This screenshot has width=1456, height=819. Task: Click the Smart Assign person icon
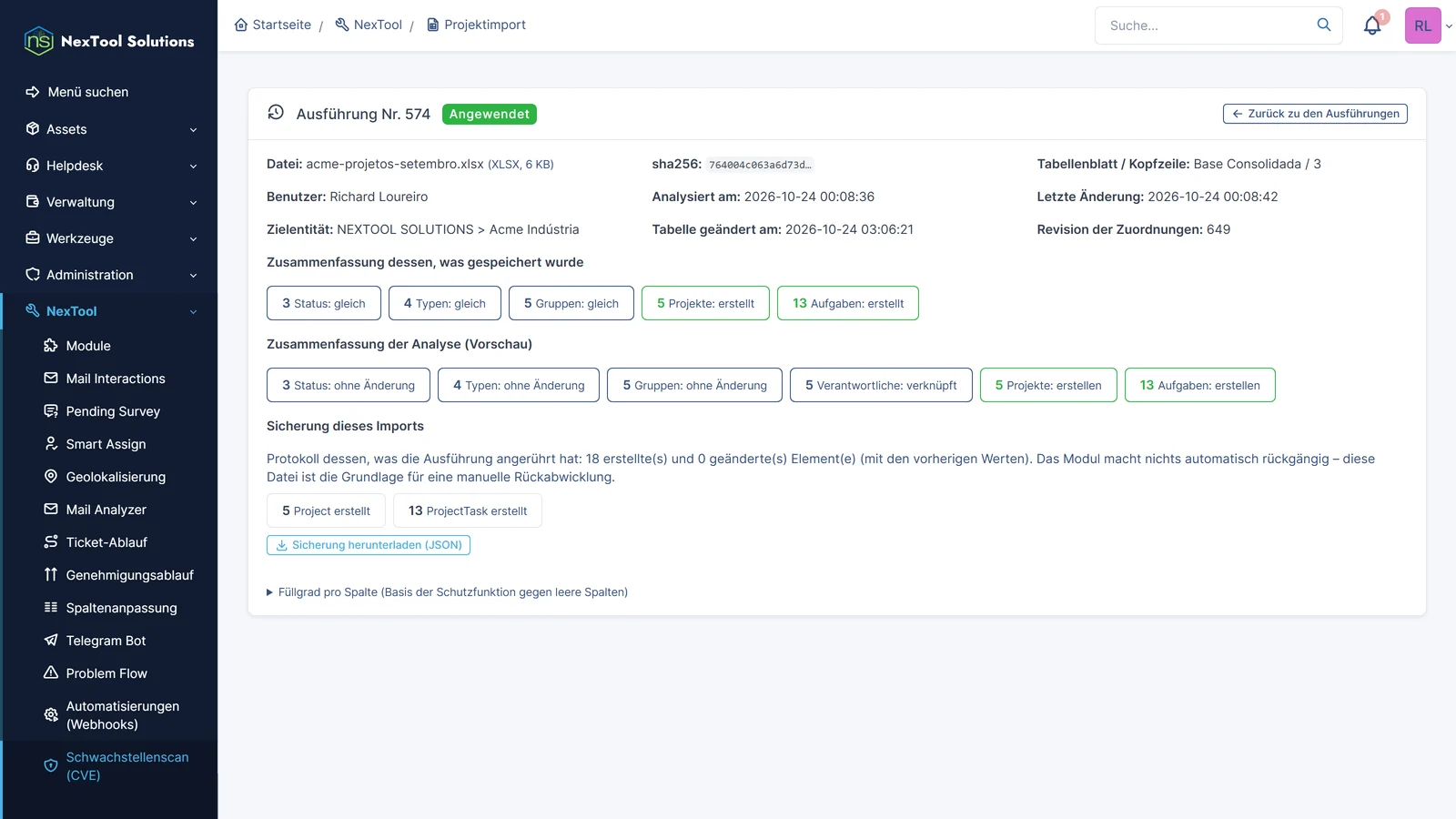tap(51, 444)
